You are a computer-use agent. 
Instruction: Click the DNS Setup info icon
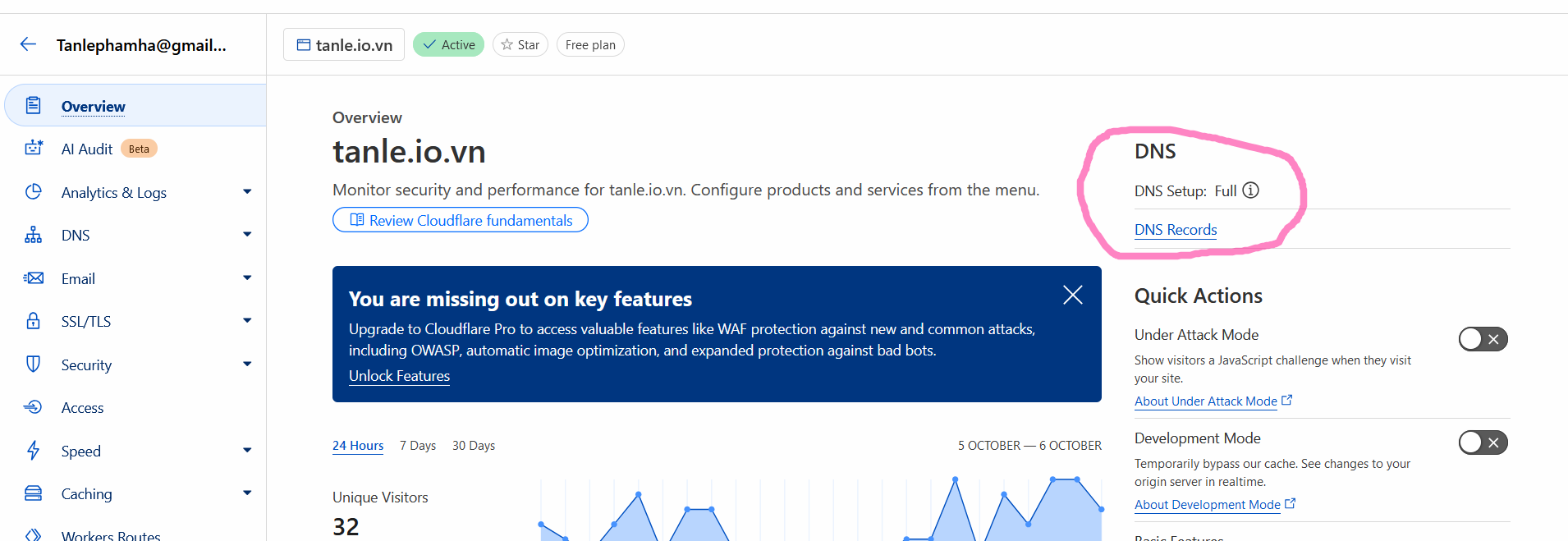click(x=1250, y=190)
